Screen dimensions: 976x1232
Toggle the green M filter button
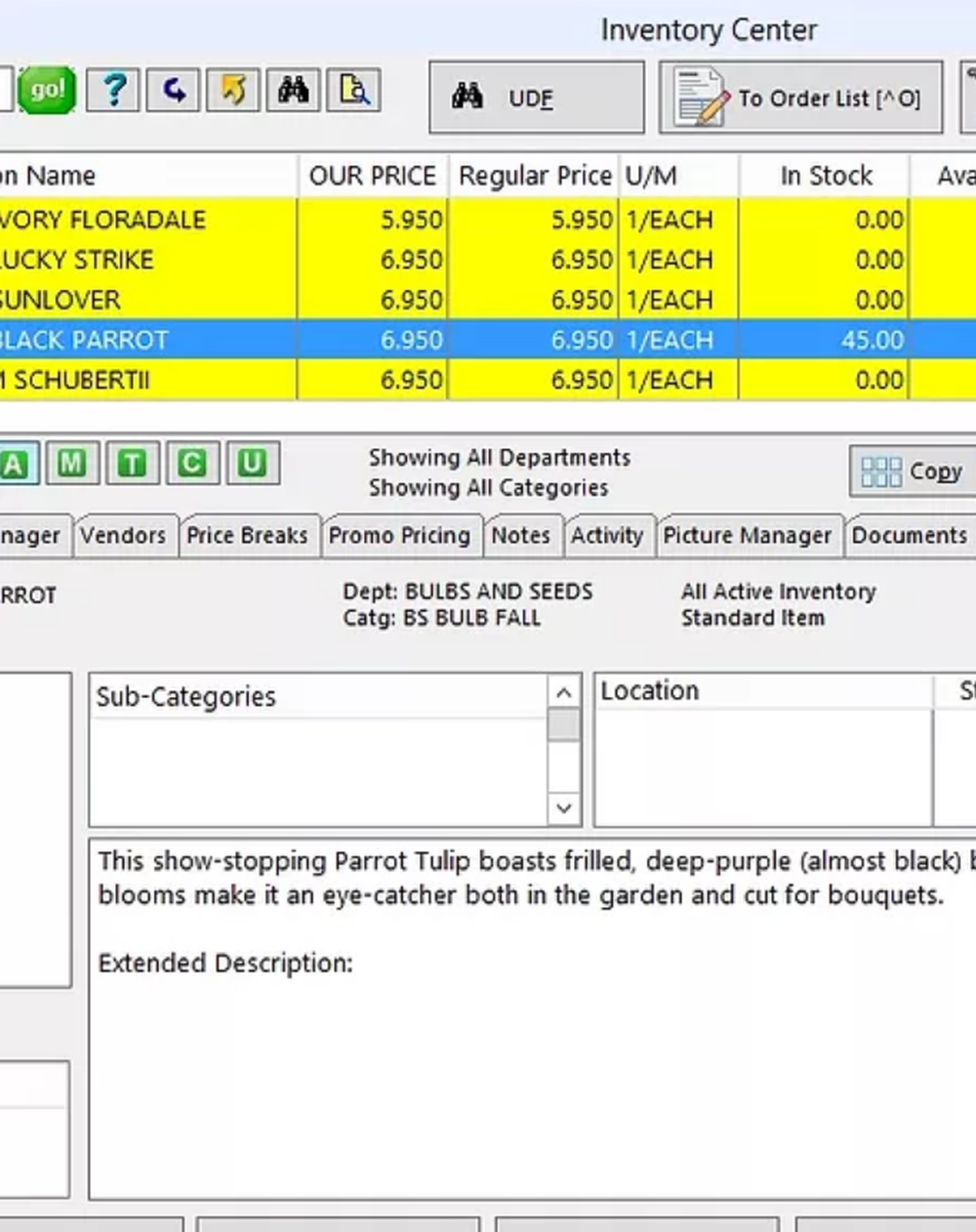71,464
